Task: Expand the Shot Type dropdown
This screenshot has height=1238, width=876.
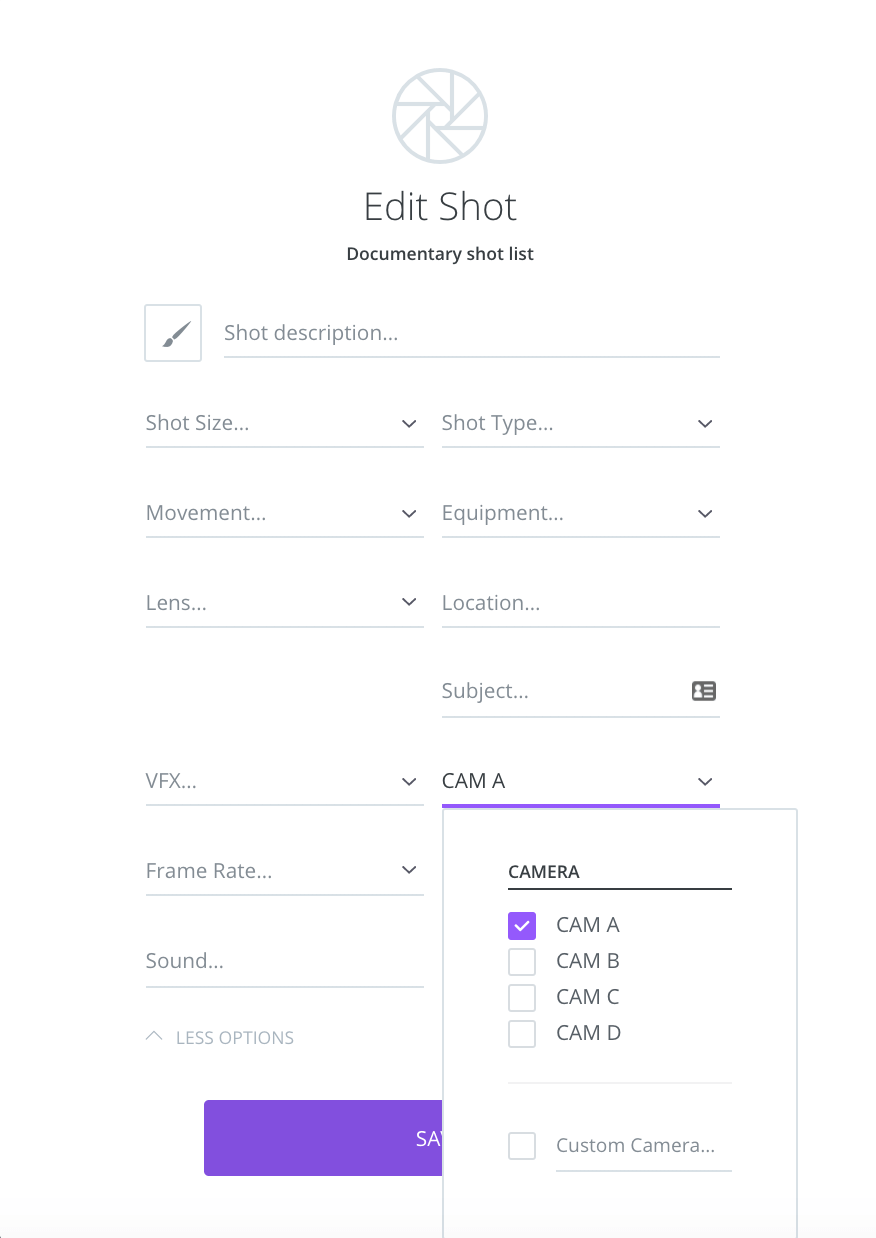Action: (580, 424)
